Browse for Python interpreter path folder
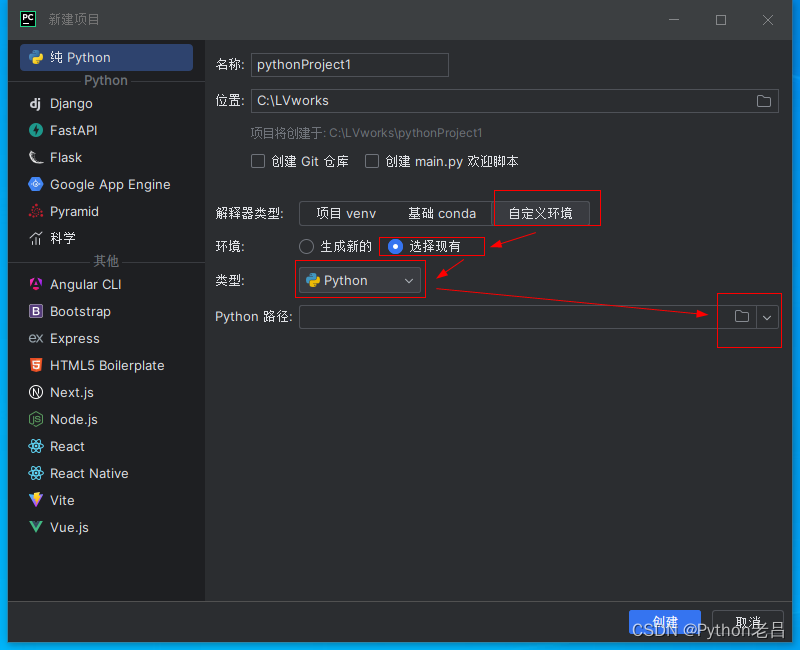 [741, 317]
